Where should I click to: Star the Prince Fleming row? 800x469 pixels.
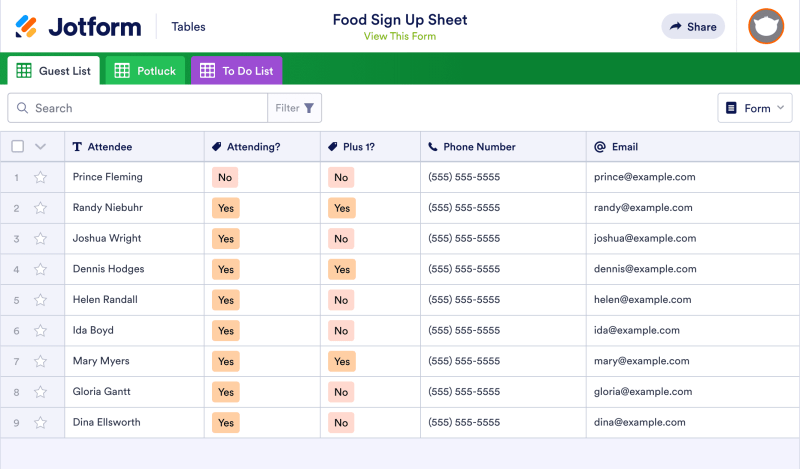[40, 177]
